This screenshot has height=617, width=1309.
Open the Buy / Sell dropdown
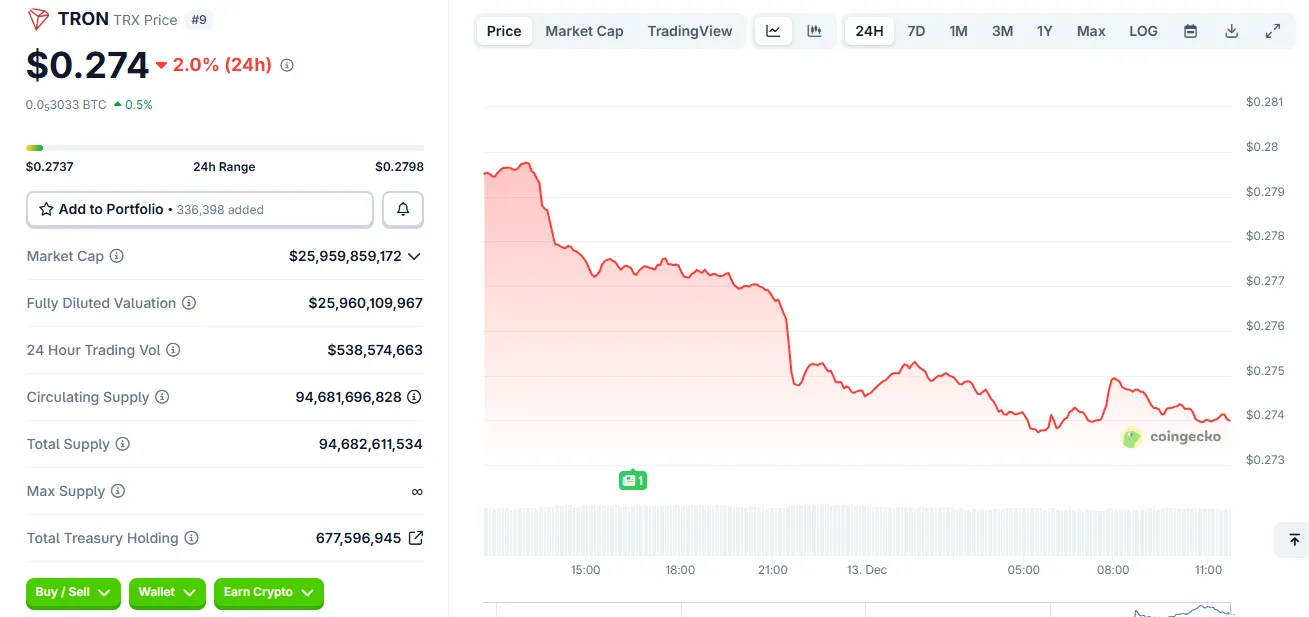73,593
